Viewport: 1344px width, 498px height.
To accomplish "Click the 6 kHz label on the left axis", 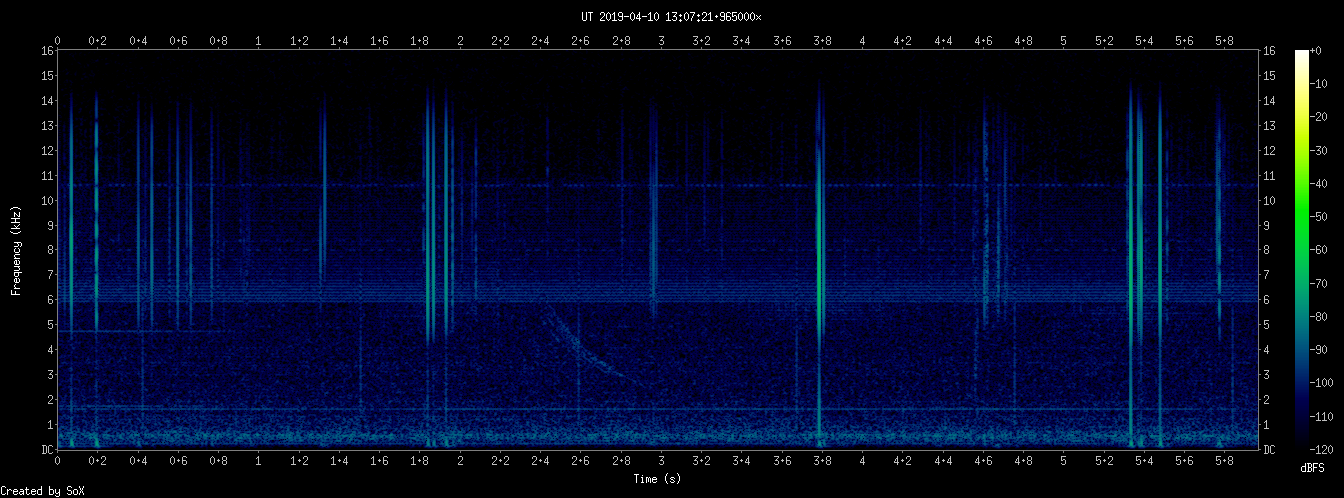I will click(46, 300).
